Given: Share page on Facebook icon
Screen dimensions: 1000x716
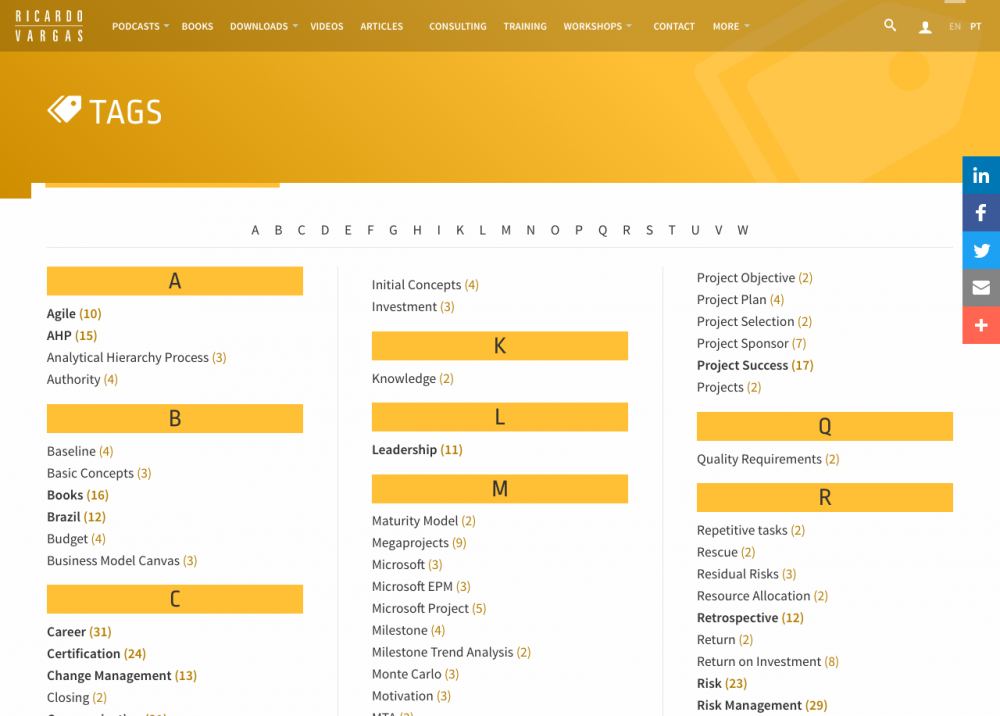Looking at the screenshot, I should [981, 213].
